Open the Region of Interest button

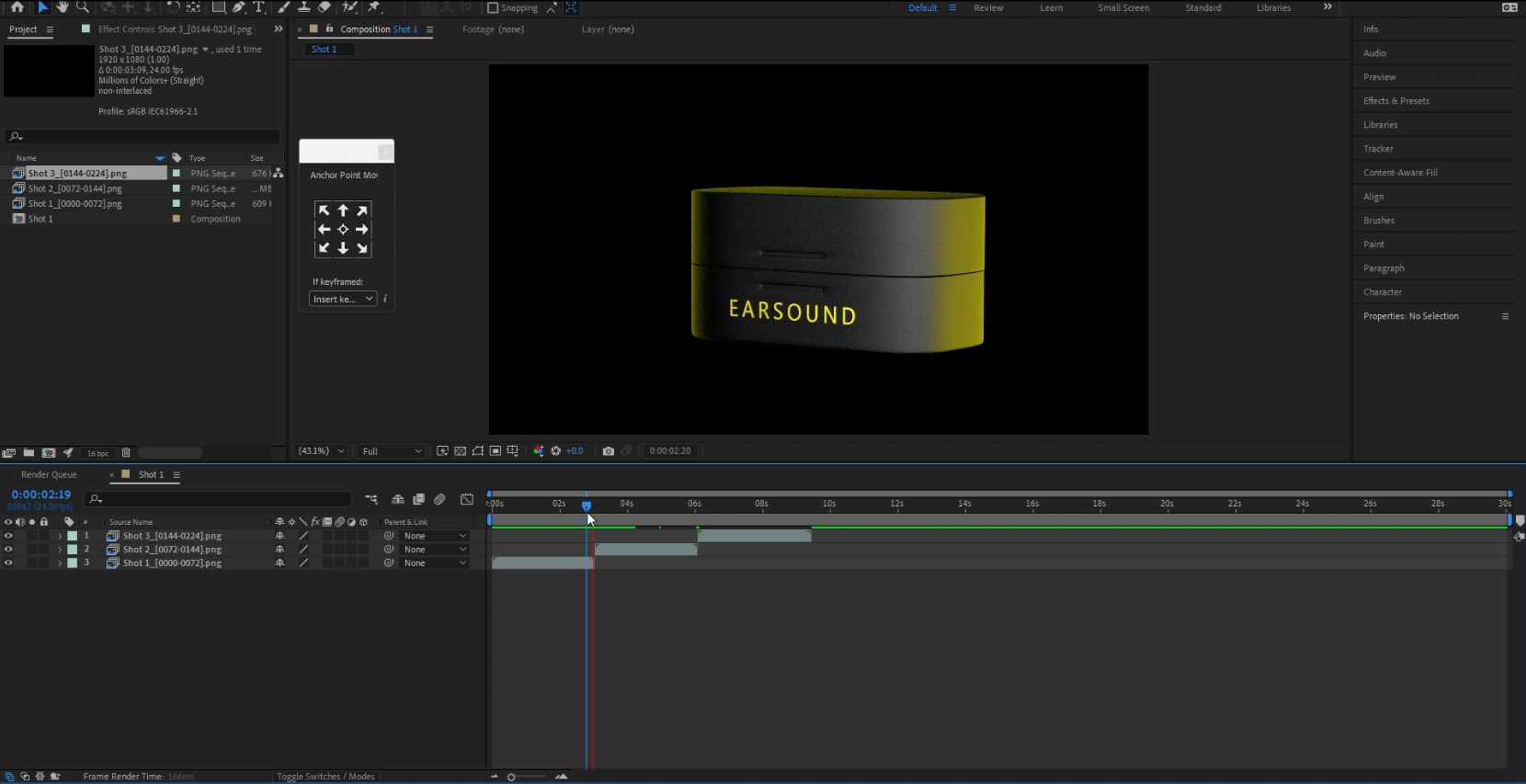[x=495, y=450]
